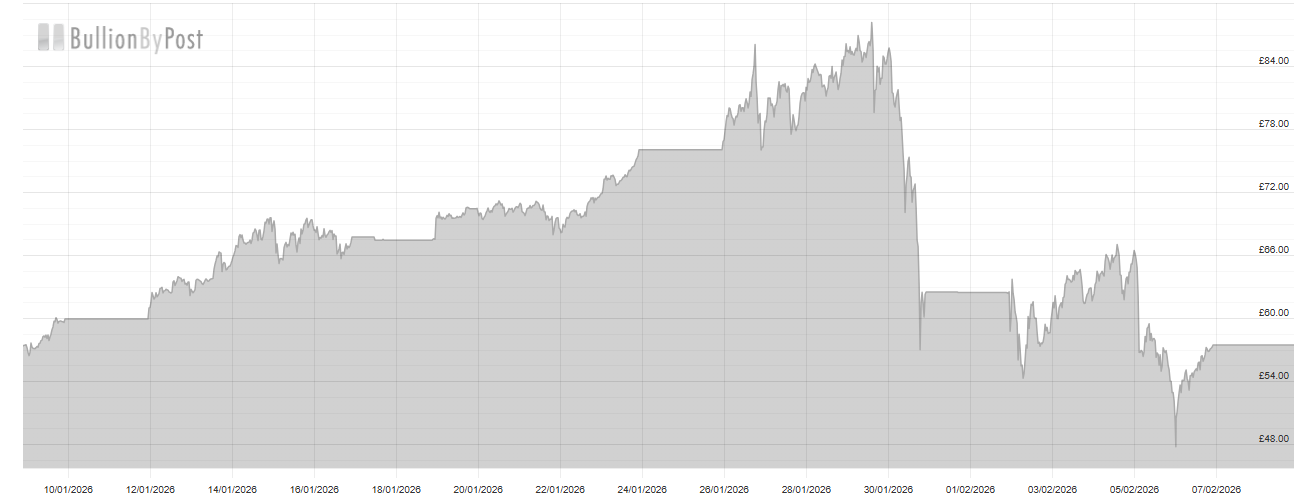
Task: Click the 07/02/2026 date label
Action: [x=1216, y=489]
